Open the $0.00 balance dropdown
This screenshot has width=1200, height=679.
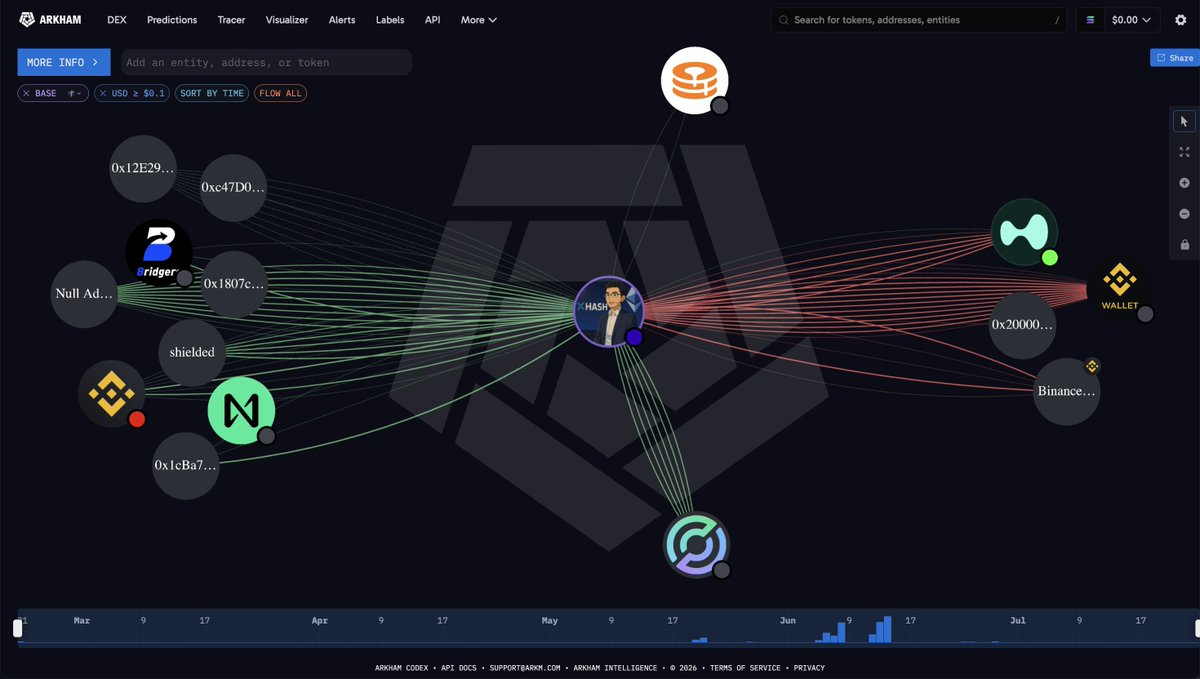1134,19
